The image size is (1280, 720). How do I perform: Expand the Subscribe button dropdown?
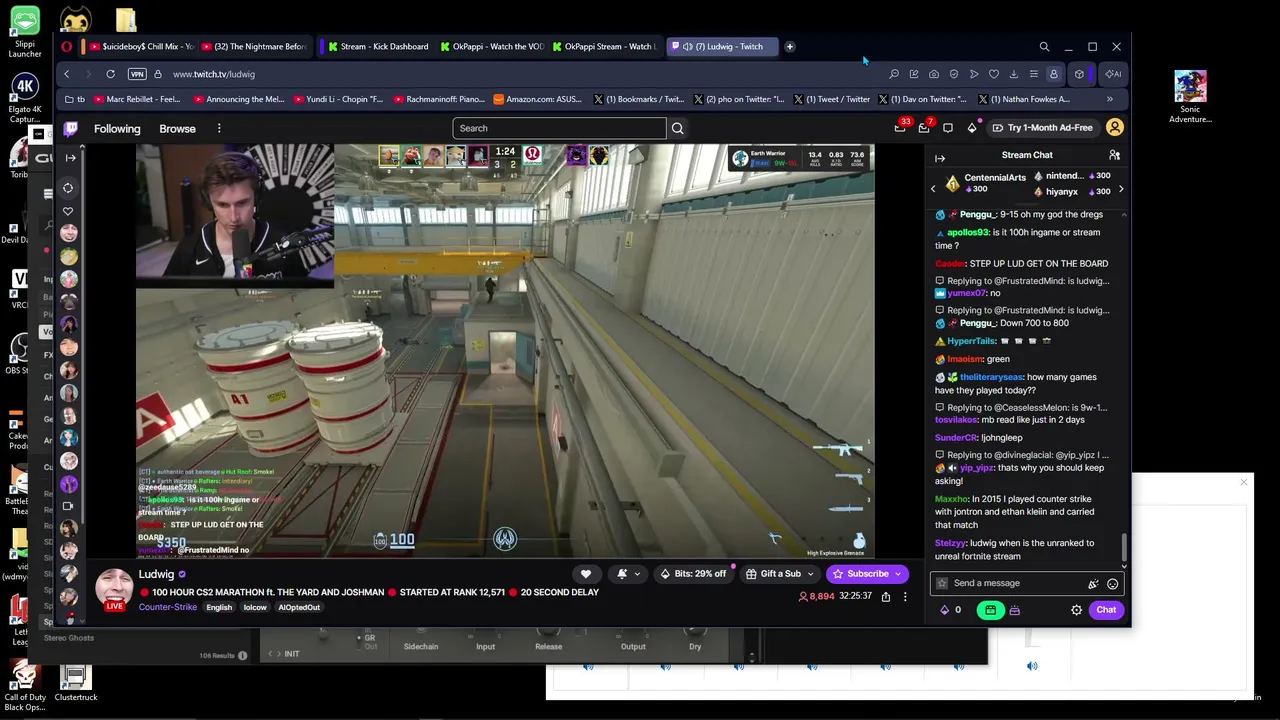click(900, 574)
